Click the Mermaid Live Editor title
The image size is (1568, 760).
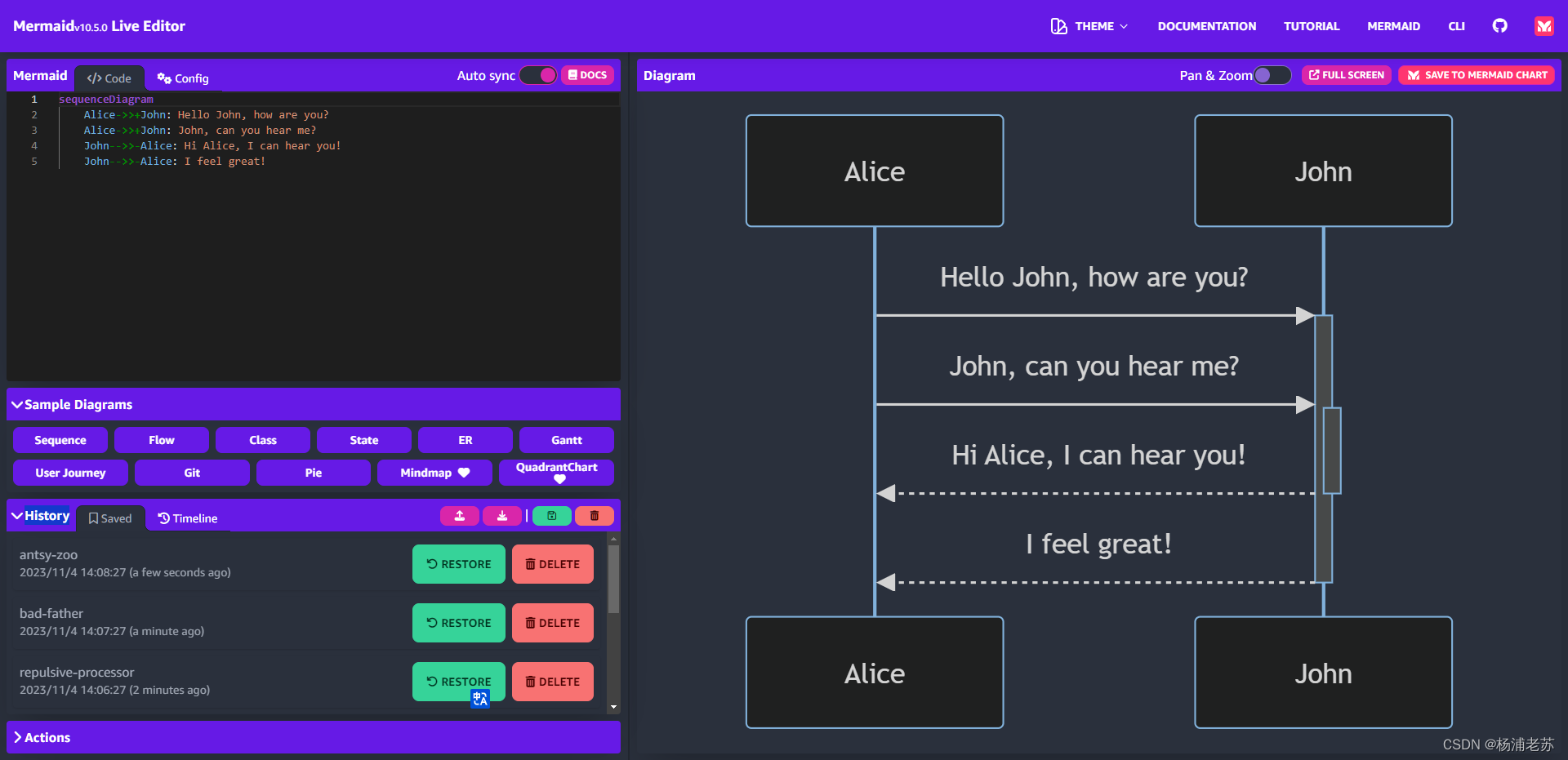[99, 26]
